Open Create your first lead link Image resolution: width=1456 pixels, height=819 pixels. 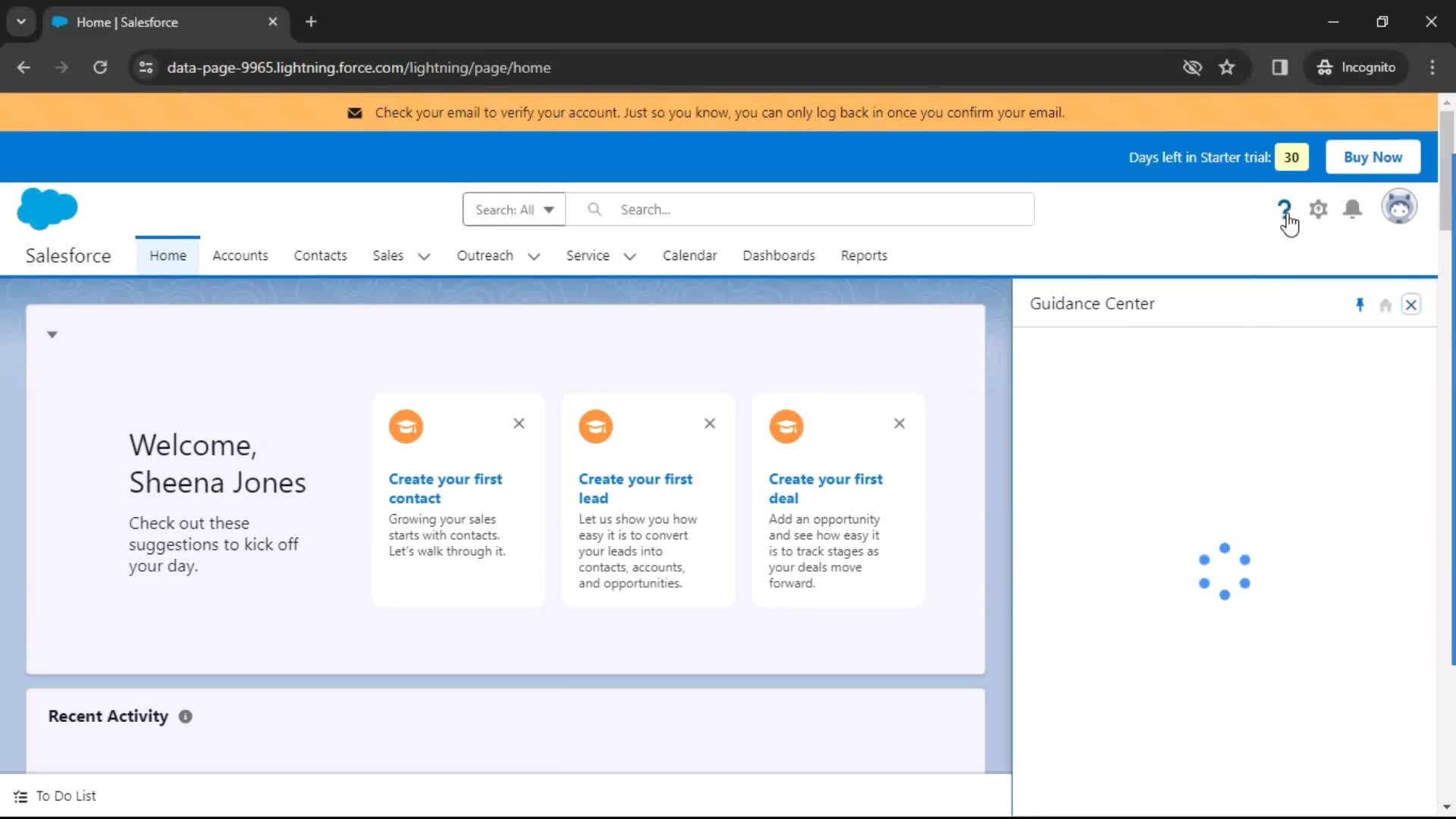pos(635,488)
